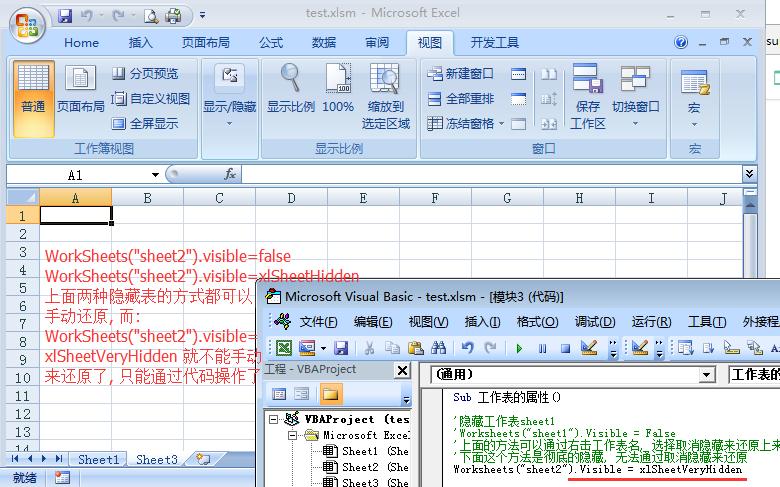Click Paste icon in VBA toolbar
This screenshot has height=487, width=780.
coord(415,348)
